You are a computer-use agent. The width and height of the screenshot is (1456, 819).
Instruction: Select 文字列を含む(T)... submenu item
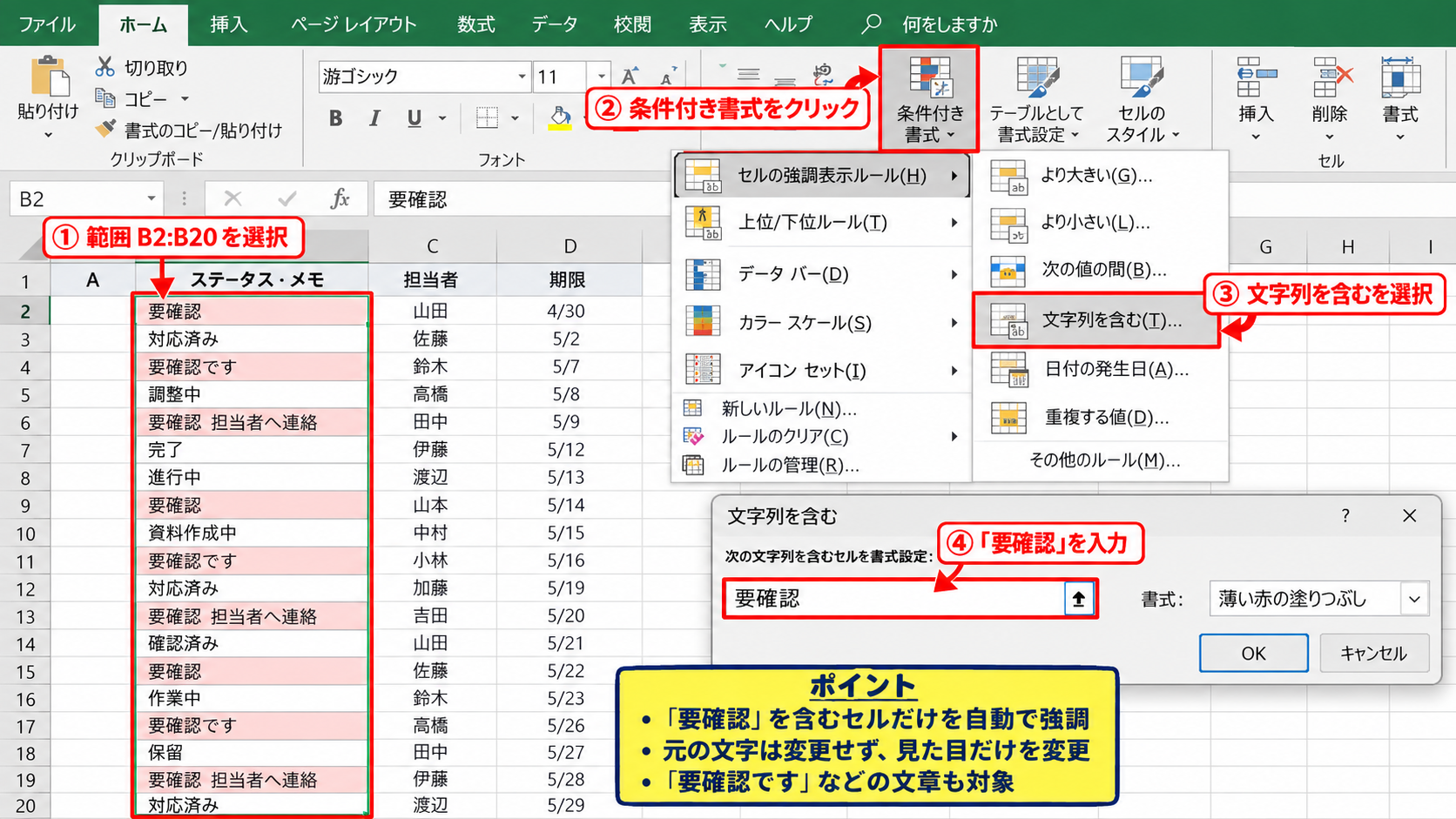1096,320
